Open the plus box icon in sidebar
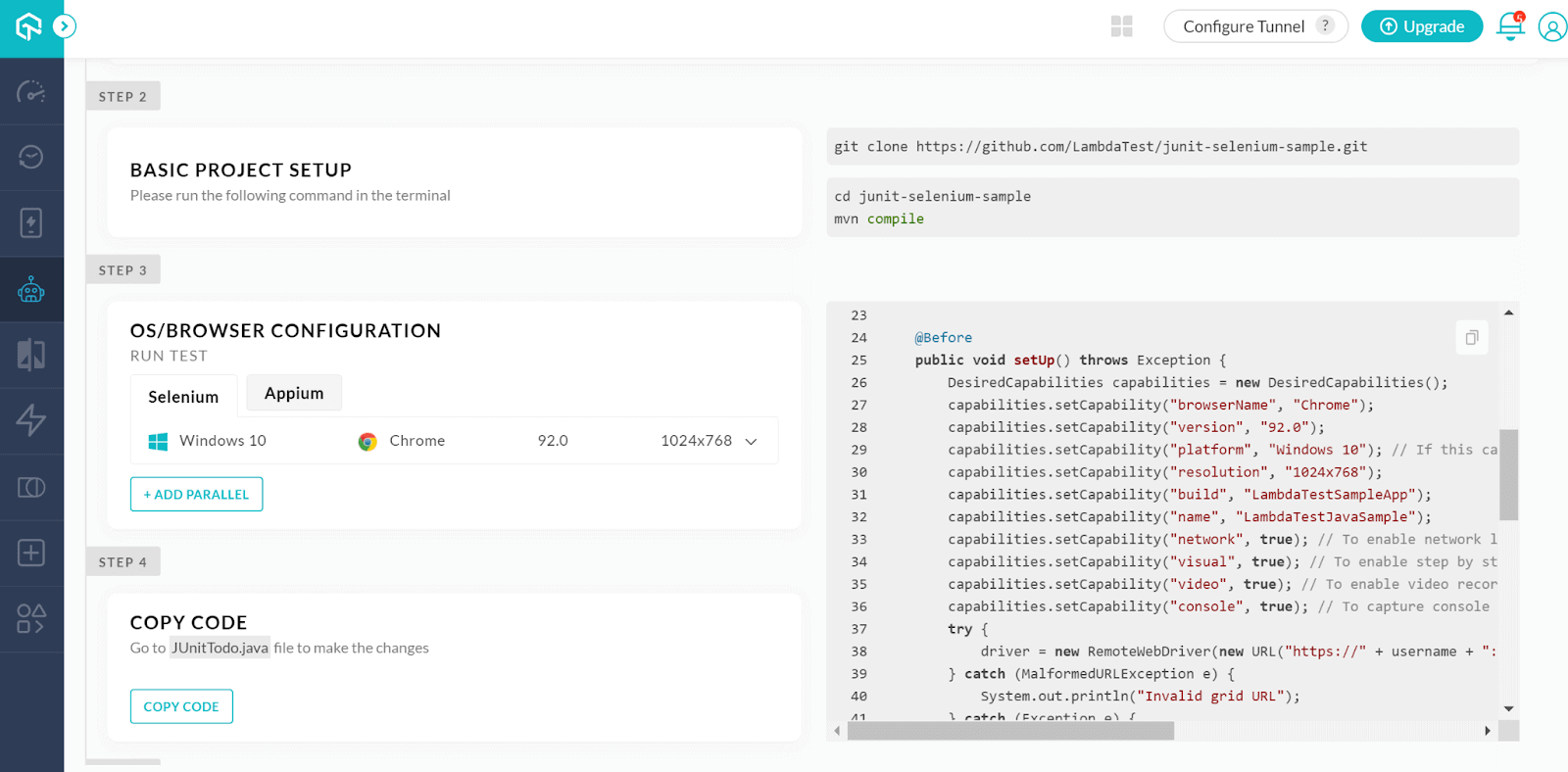The width and height of the screenshot is (1568, 772). coord(31,553)
